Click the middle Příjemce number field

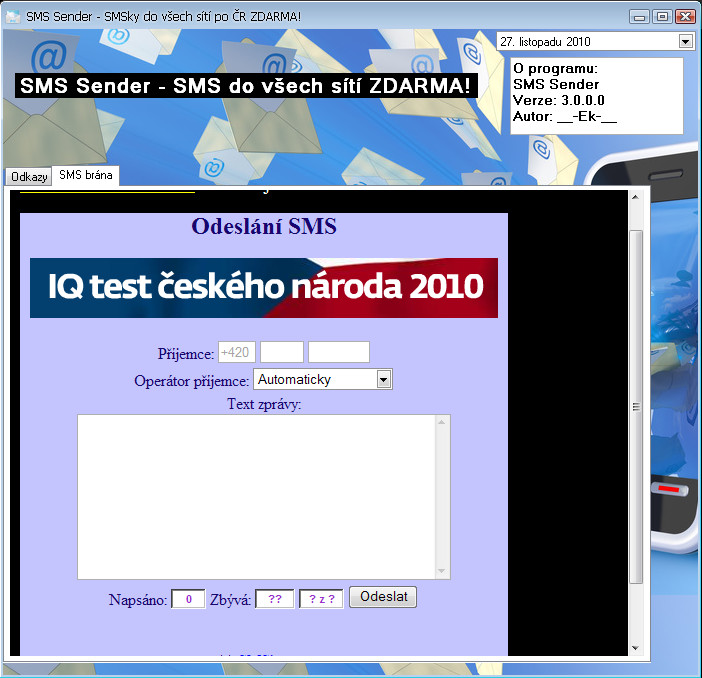coord(282,352)
